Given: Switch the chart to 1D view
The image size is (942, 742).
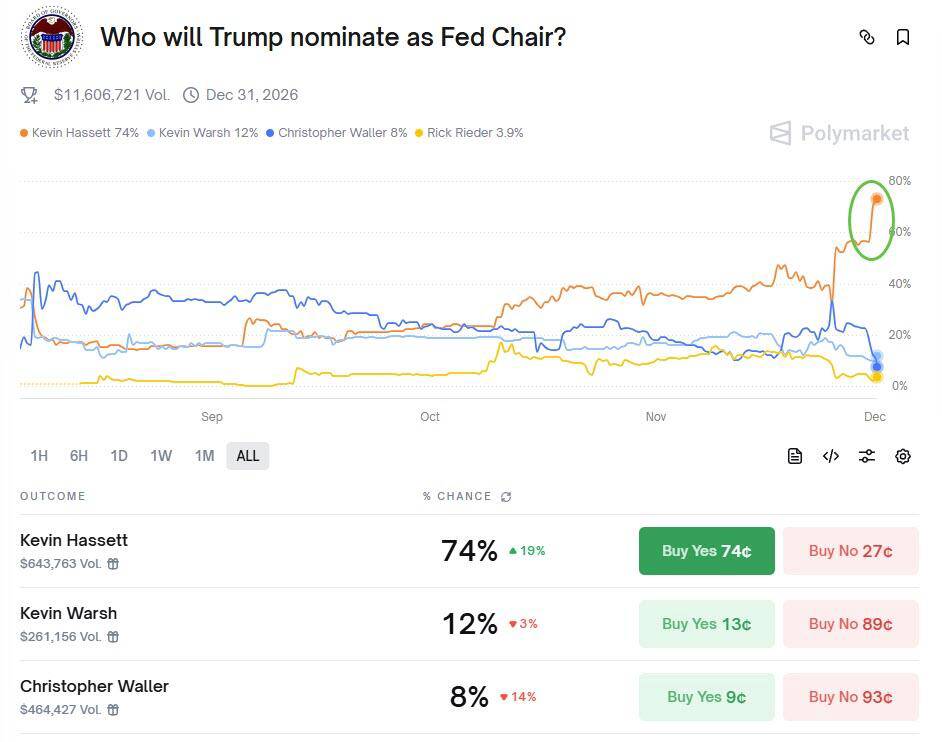Looking at the screenshot, I should (119, 455).
